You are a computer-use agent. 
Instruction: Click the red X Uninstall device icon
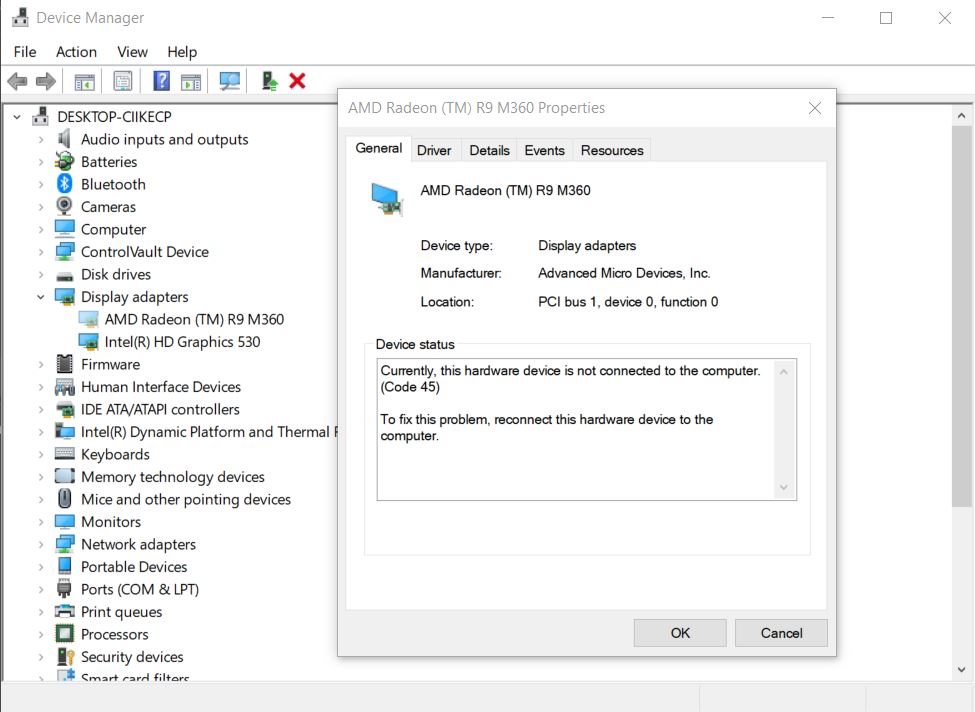pos(297,81)
